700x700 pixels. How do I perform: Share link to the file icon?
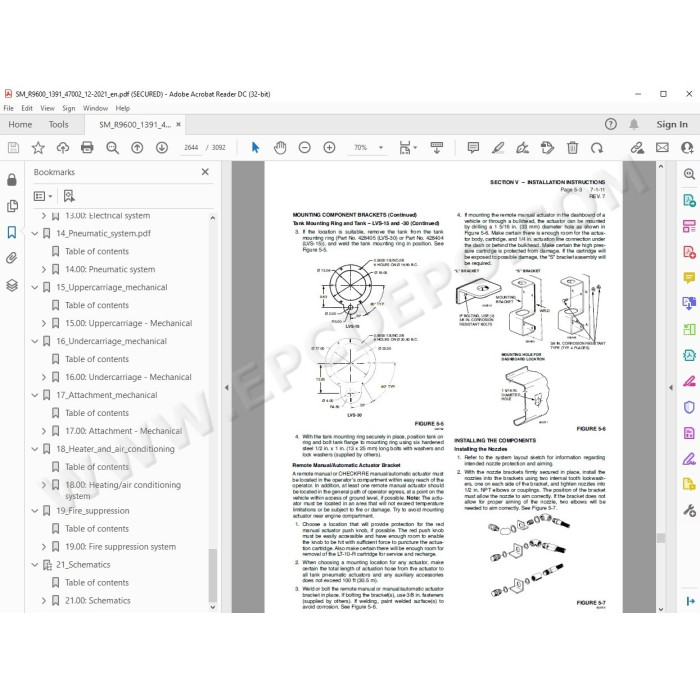coord(638,147)
